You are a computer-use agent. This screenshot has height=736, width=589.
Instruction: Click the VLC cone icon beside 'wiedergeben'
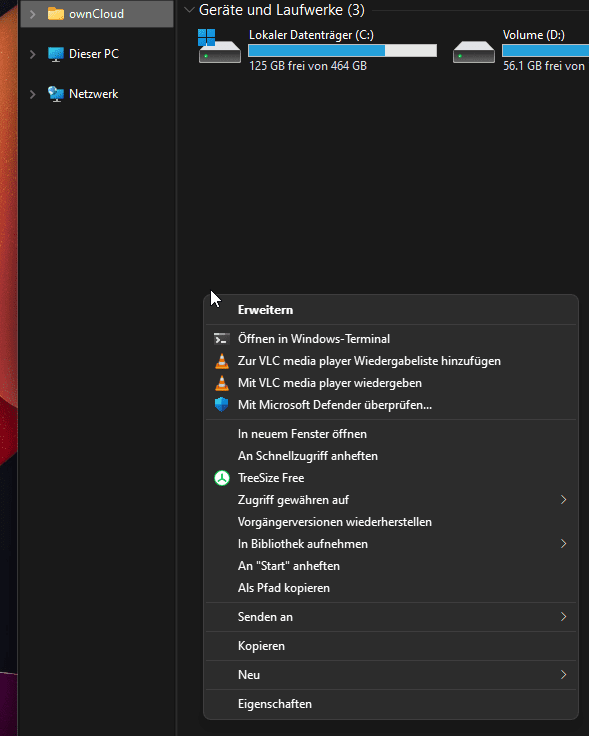pos(222,383)
